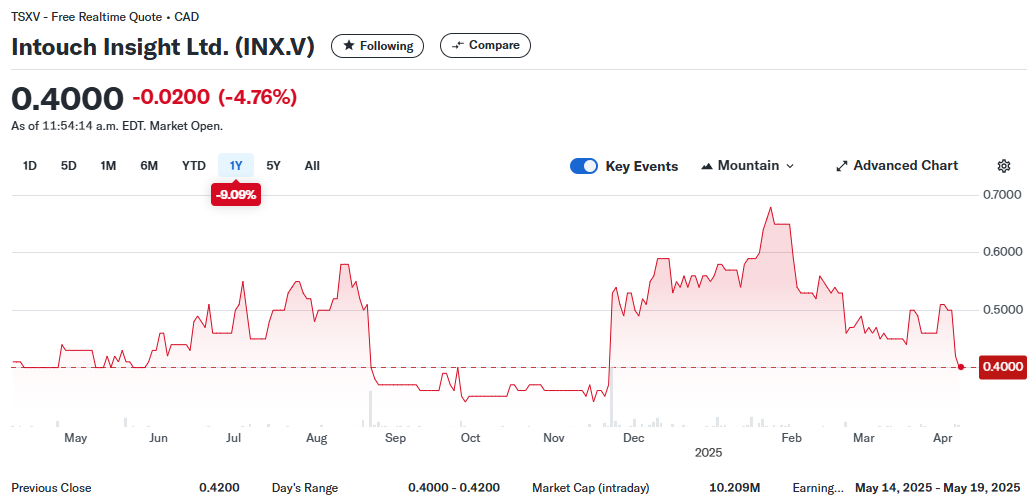Click the 2025 year axis label
This screenshot has width=1032, height=498.
coord(708,453)
